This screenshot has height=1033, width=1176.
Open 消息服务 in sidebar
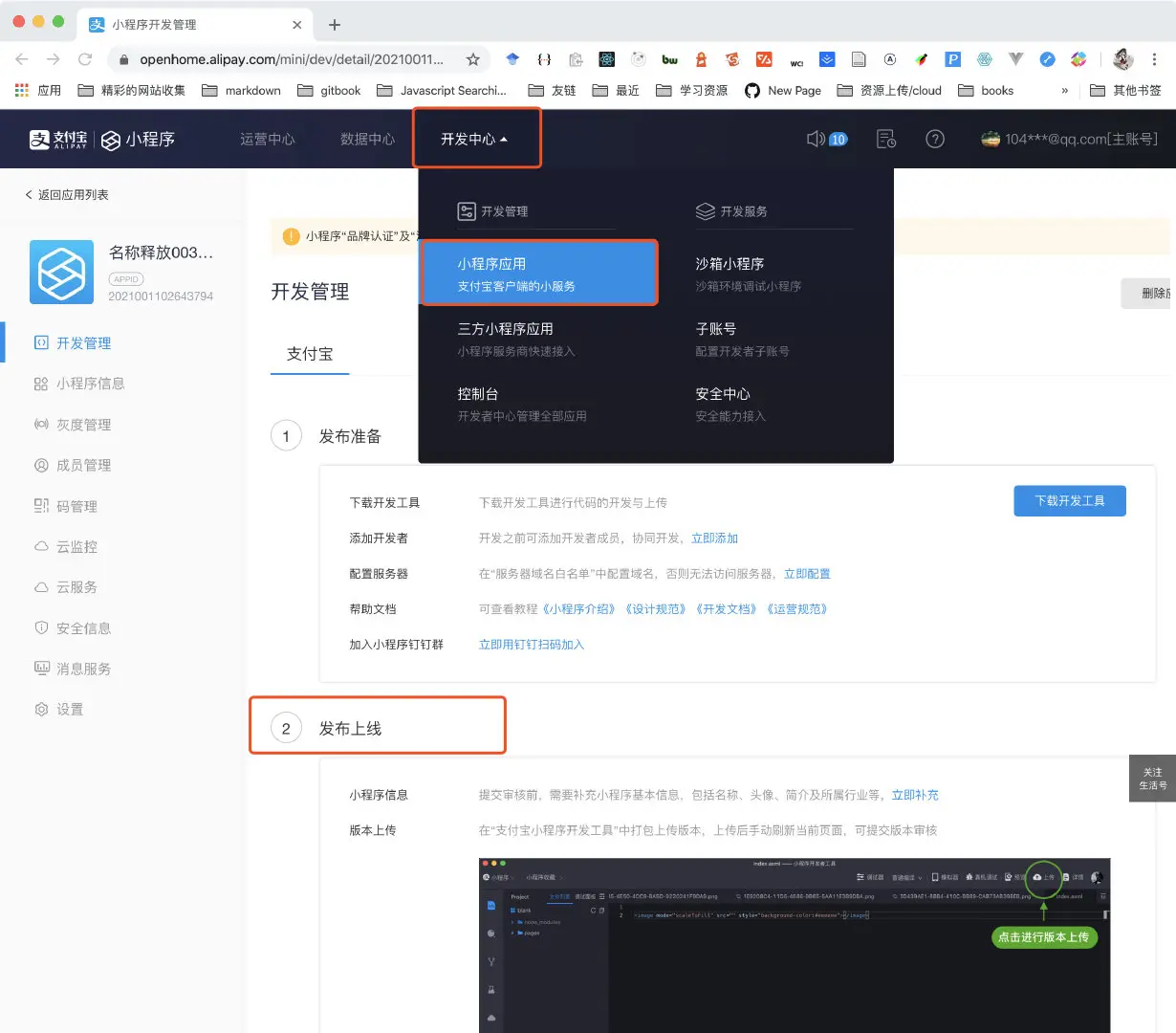(73, 669)
